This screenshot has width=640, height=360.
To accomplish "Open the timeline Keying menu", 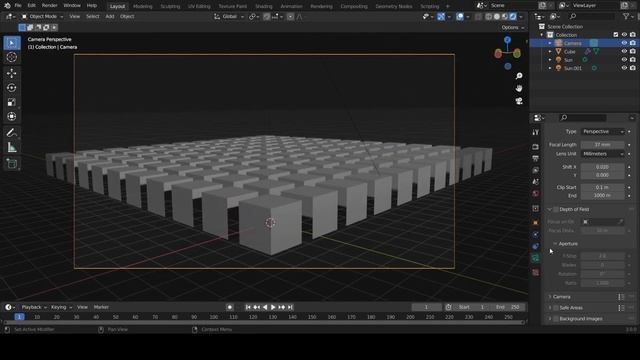I will coord(61,307).
